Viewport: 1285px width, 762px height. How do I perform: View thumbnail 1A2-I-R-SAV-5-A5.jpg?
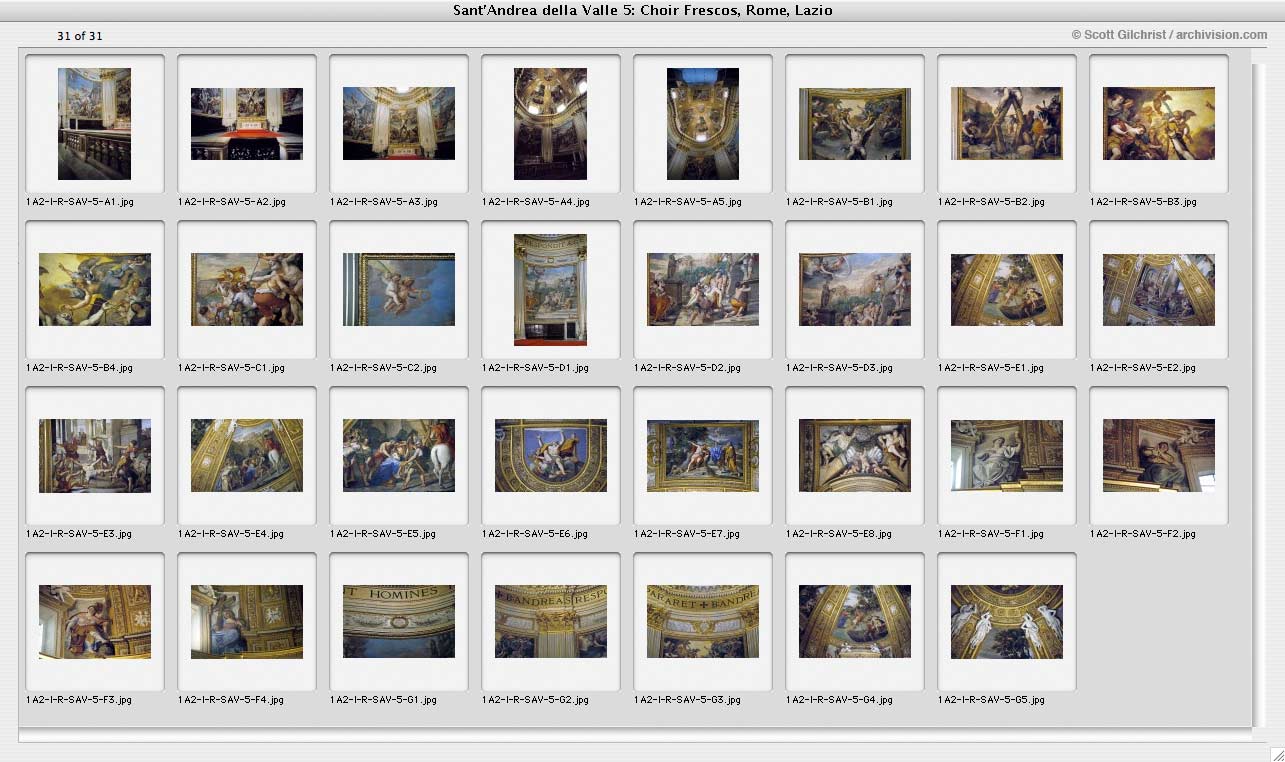[x=703, y=124]
